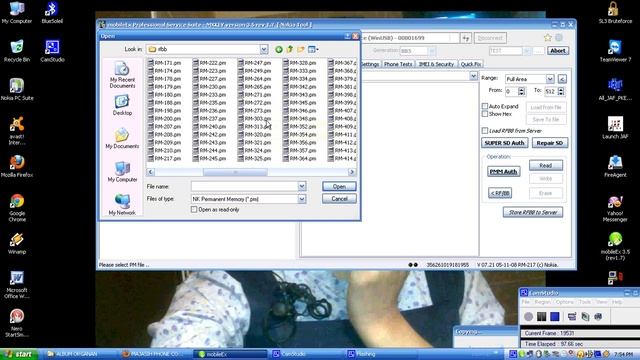Click the < RFBB button
This screenshot has width=640, height=360.
click(x=500, y=193)
